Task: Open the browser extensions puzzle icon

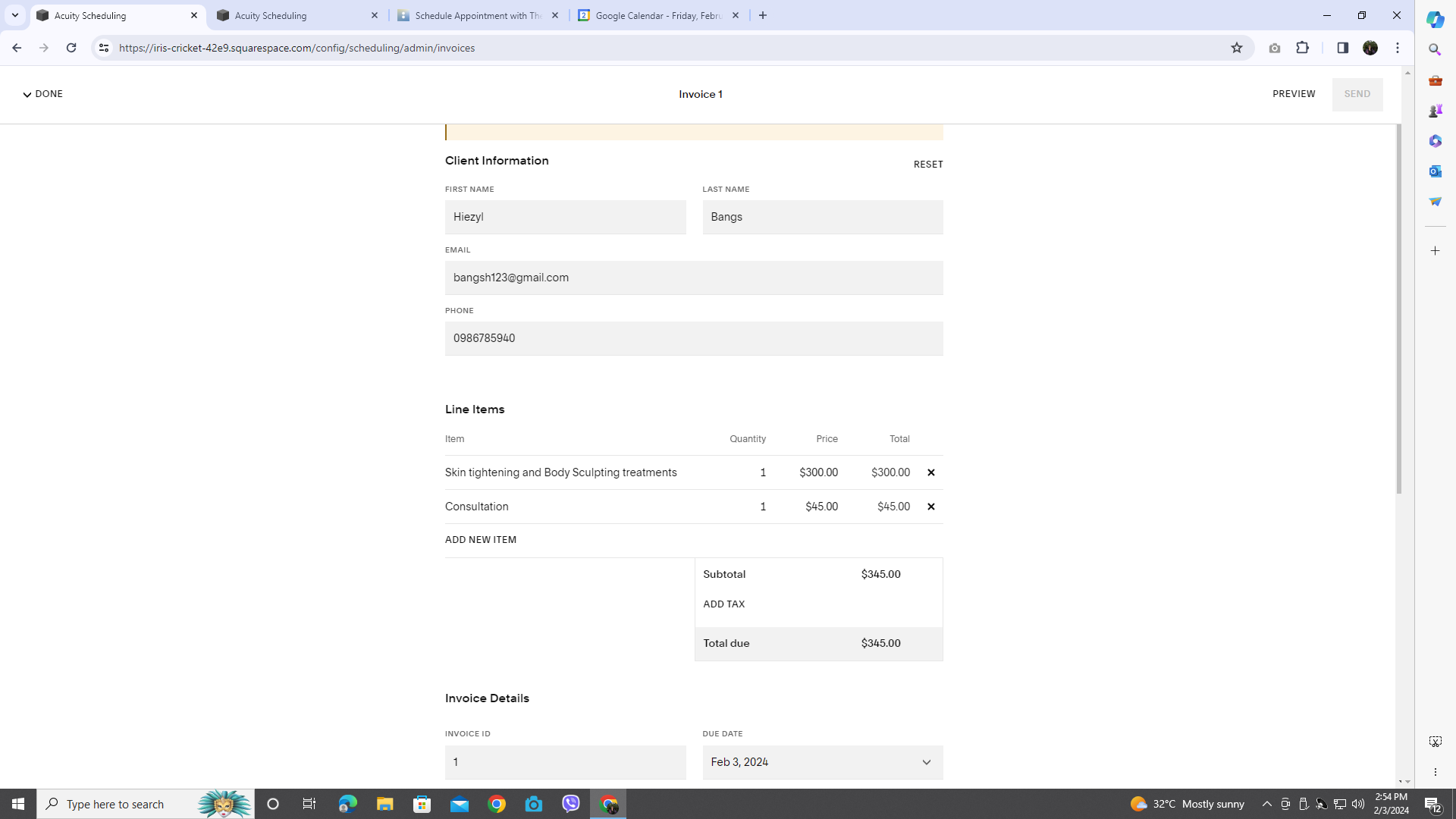Action: point(1302,48)
